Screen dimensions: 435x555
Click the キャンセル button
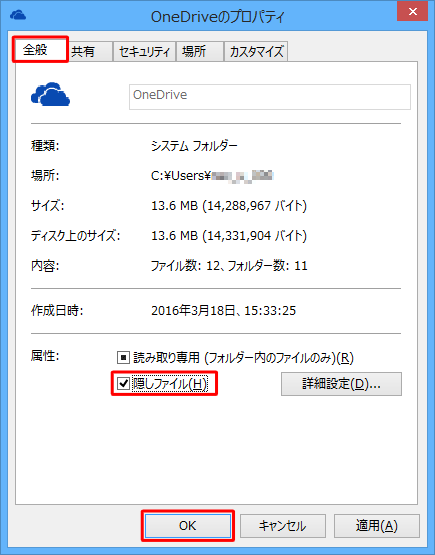pos(283,526)
